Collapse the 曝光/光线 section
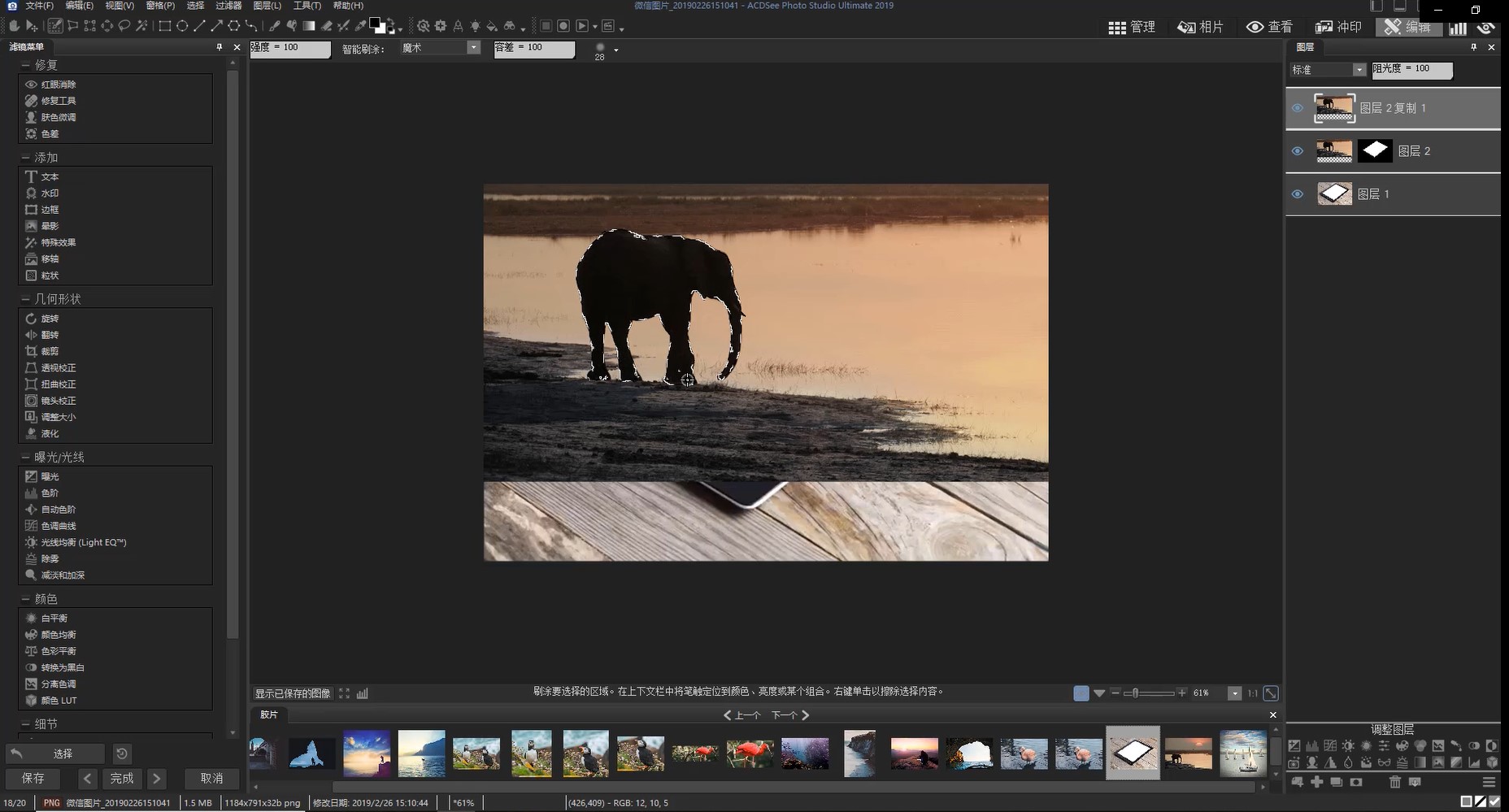Screen dimensions: 1509x812 [x=25, y=457]
